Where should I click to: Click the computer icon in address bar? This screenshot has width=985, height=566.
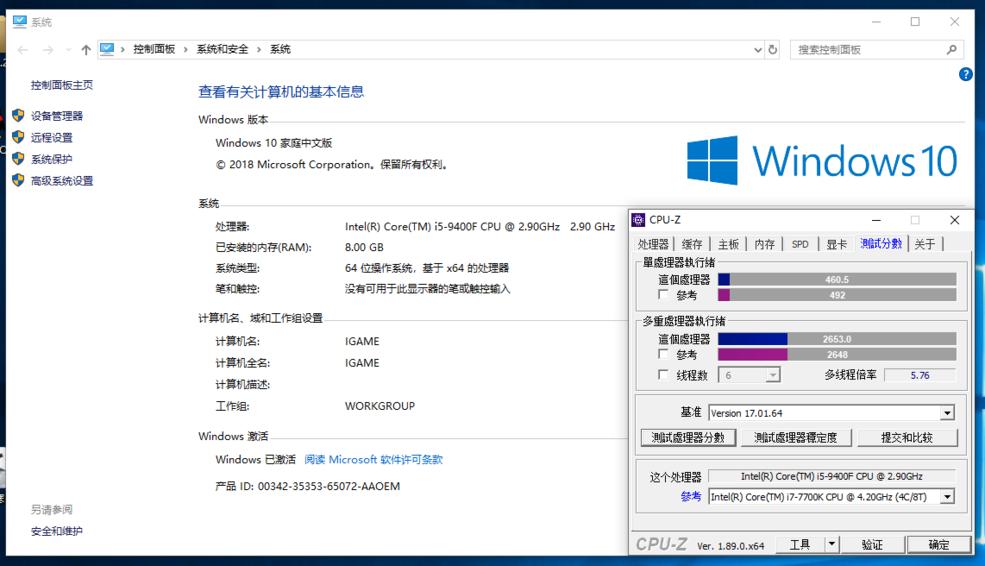(x=107, y=49)
